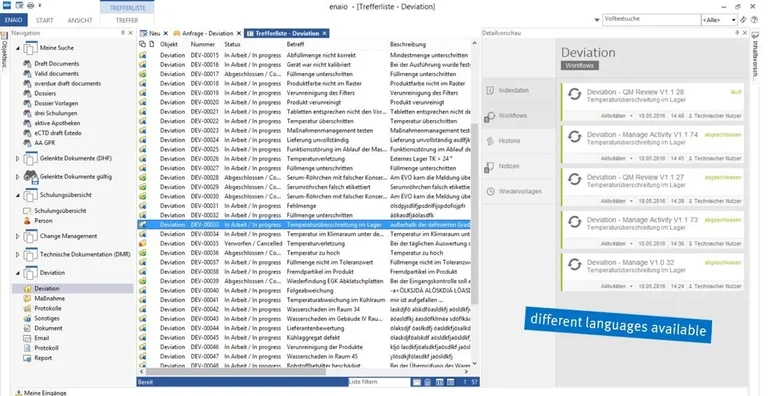Open the quick access toolbar customize arrow
This screenshot has width=768, height=396.
pos(40,6)
